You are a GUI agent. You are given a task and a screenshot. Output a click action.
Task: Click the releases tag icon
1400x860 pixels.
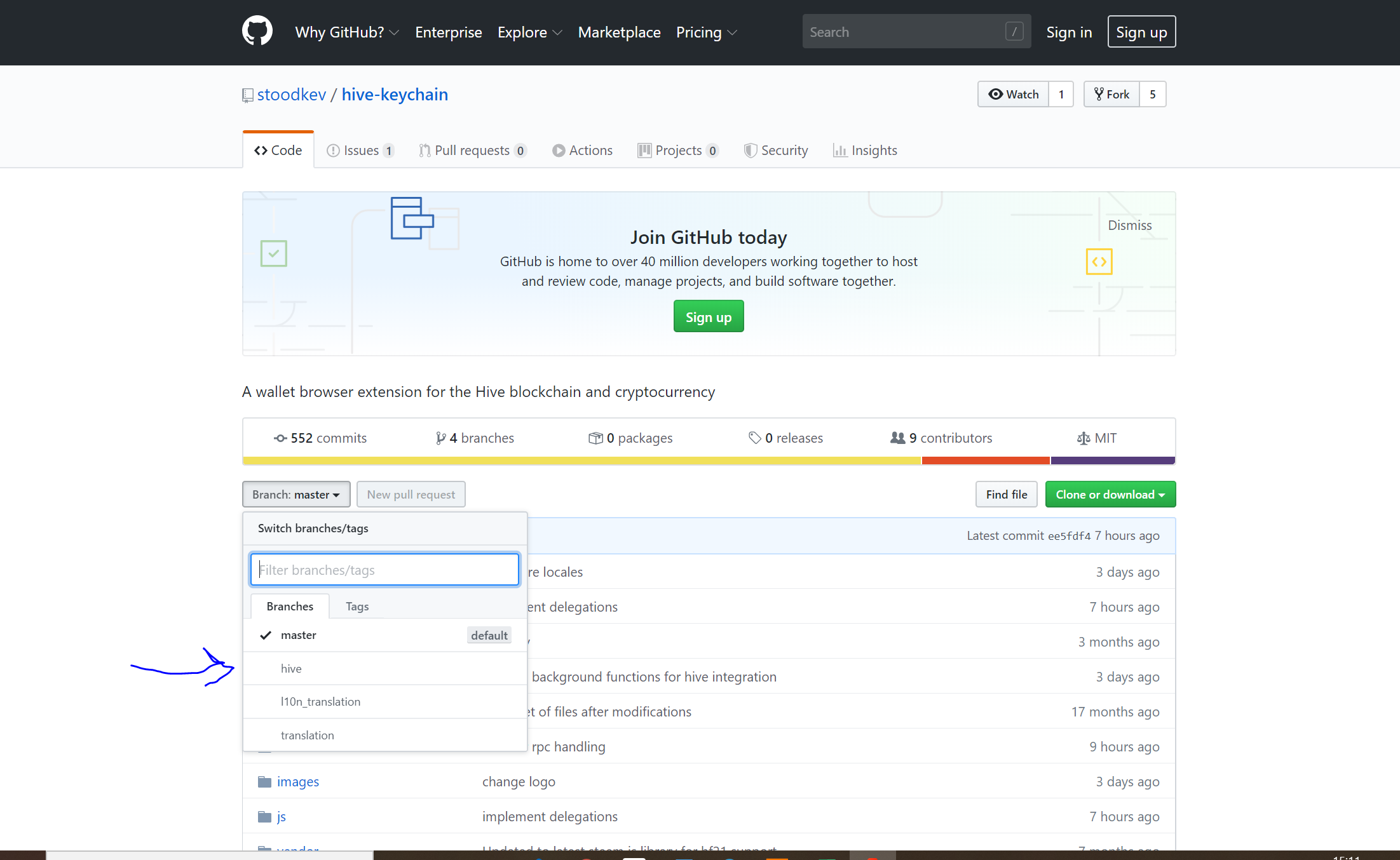[755, 438]
